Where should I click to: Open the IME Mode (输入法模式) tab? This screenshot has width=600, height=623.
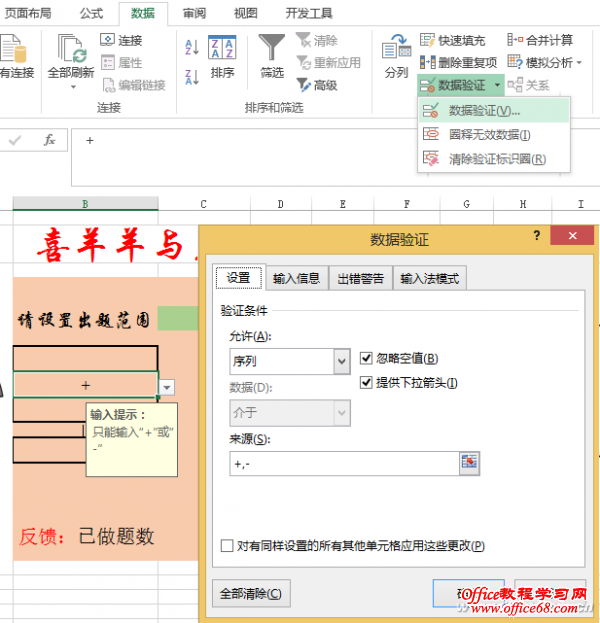click(x=430, y=278)
